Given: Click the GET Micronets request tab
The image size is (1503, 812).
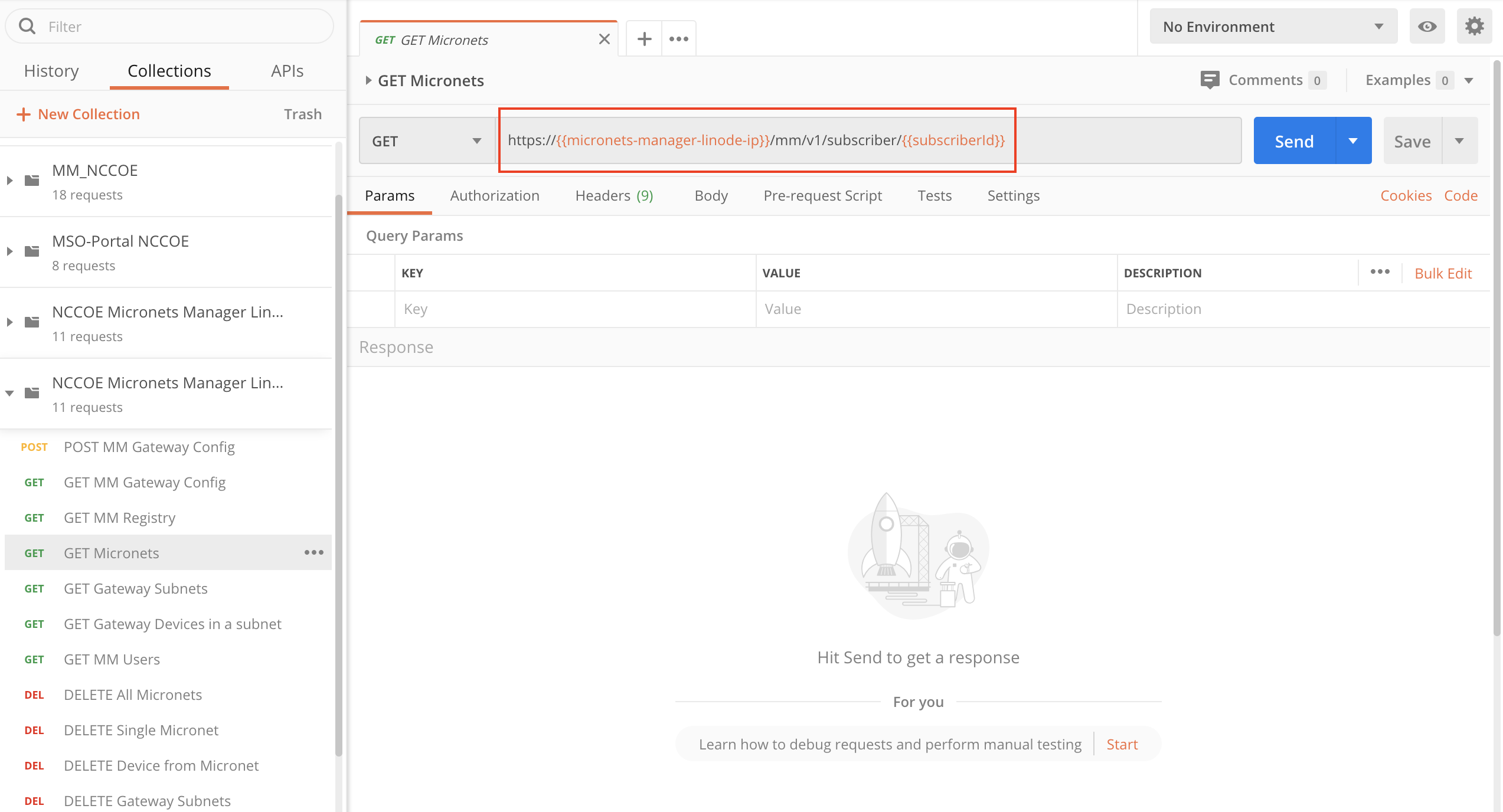Looking at the screenshot, I should pos(489,40).
